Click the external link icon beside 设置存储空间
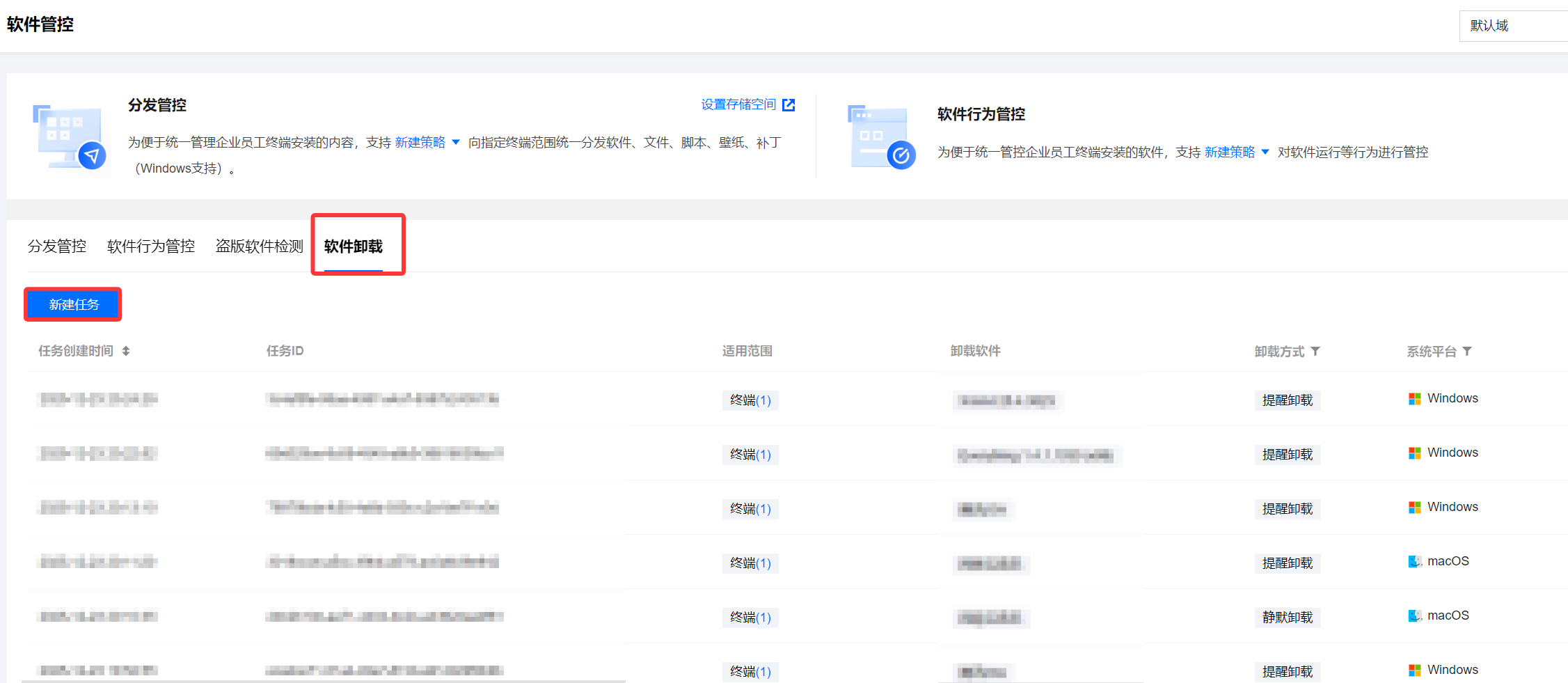 tap(789, 105)
